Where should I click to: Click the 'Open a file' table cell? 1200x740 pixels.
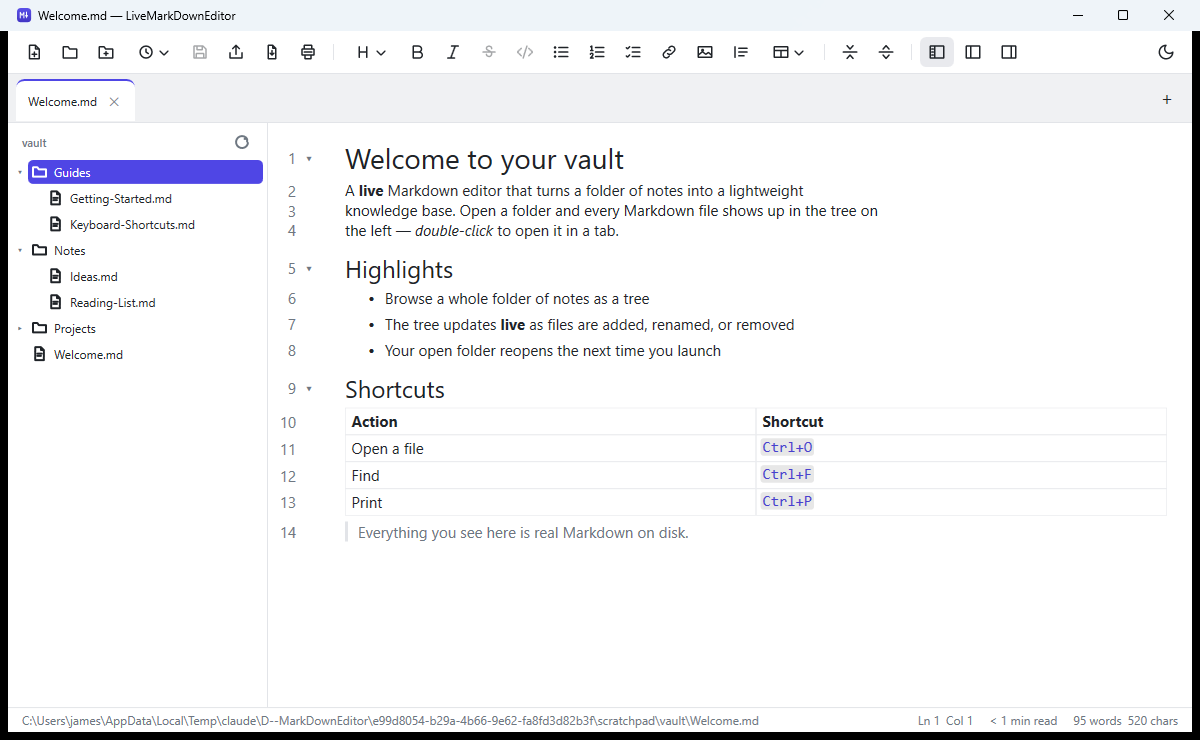[x=550, y=449]
